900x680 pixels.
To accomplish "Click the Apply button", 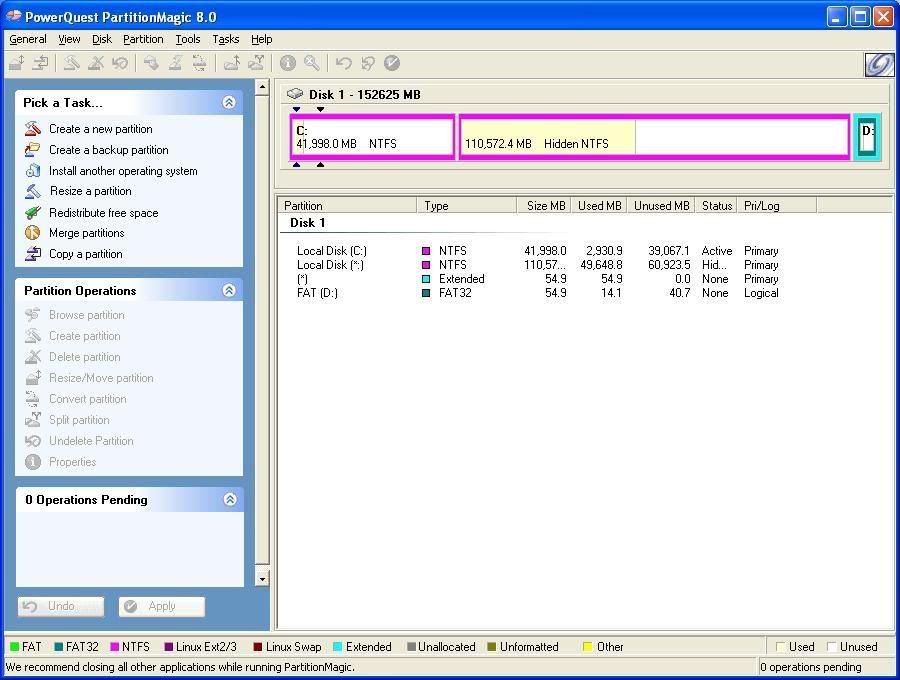I will [x=162, y=606].
